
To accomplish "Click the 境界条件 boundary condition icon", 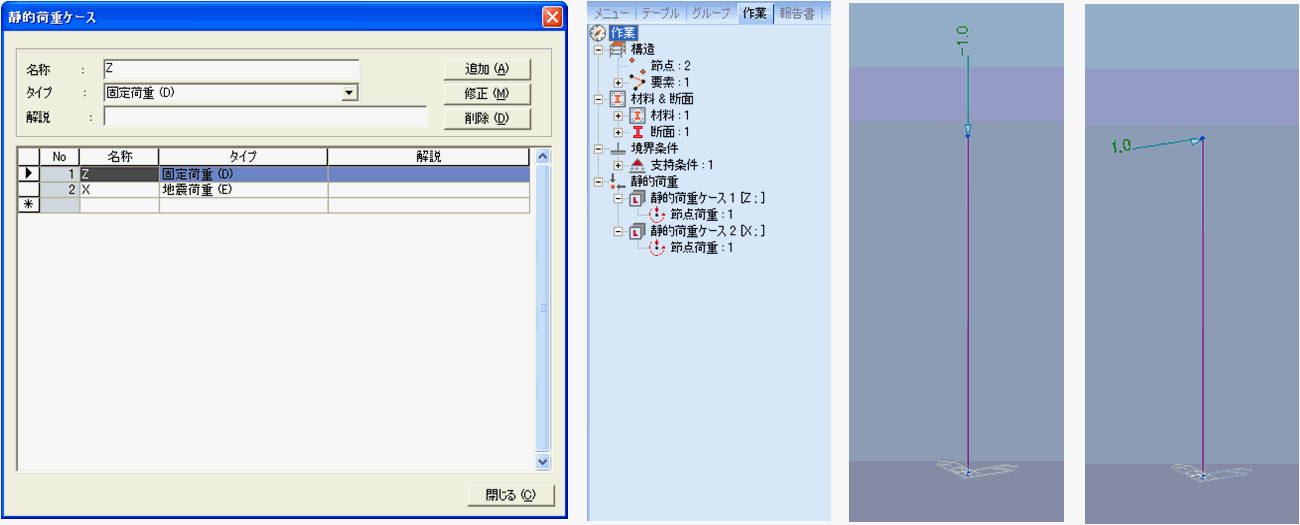I will click(617, 148).
